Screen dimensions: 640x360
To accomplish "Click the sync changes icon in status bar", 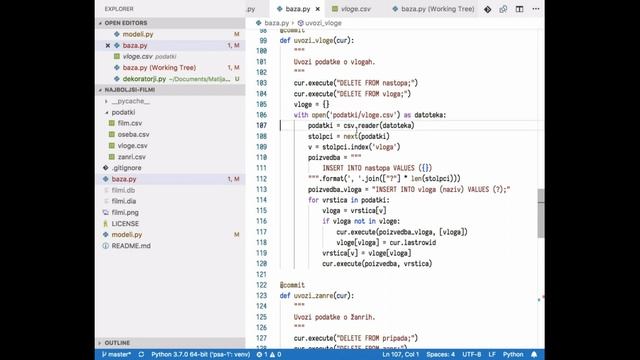I will click(x=141, y=354).
